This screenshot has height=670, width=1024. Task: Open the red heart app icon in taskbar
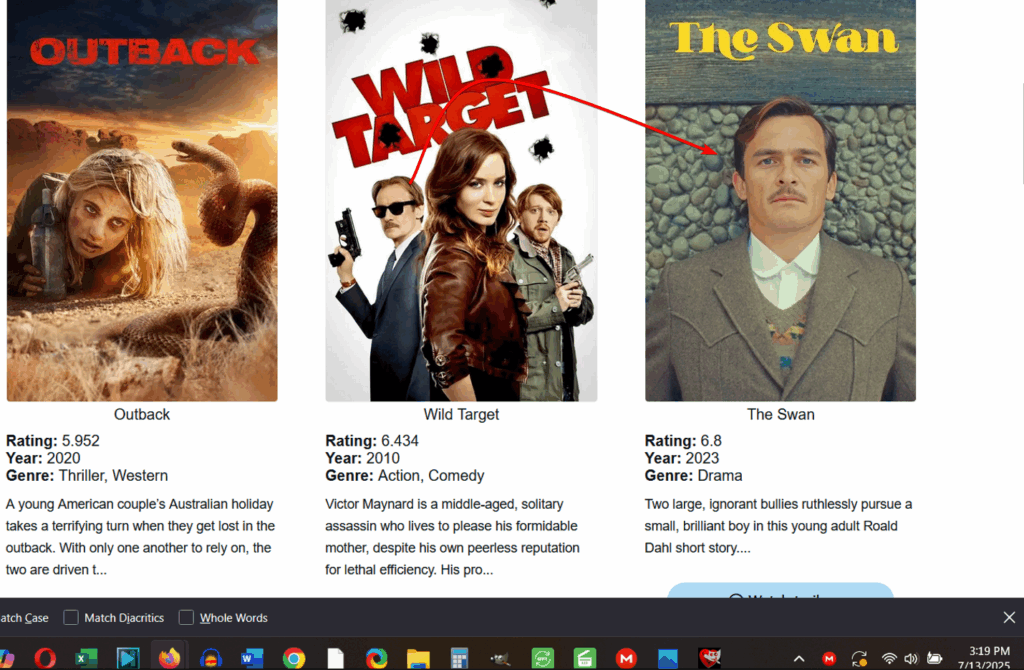[709, 658]
